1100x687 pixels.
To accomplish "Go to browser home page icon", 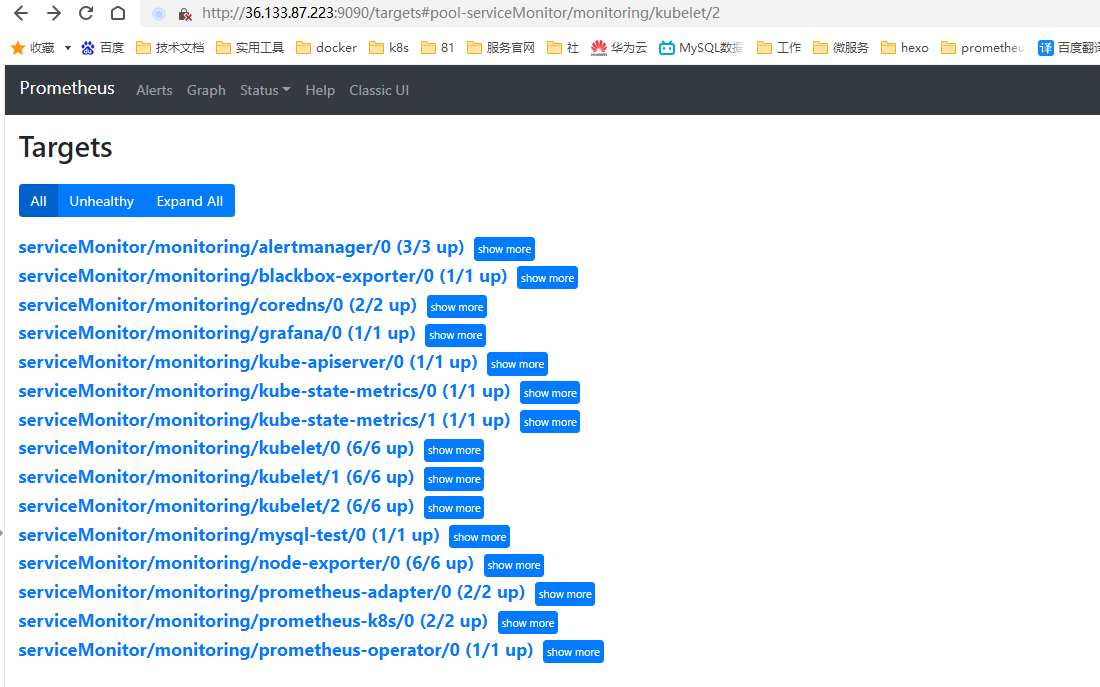I will tap(118, 13).
